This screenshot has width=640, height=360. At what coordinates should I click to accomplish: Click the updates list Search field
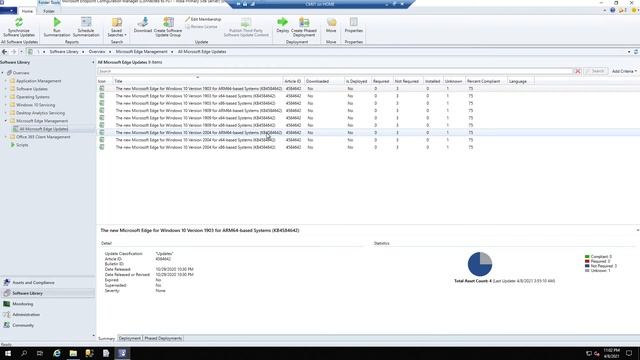335,71
